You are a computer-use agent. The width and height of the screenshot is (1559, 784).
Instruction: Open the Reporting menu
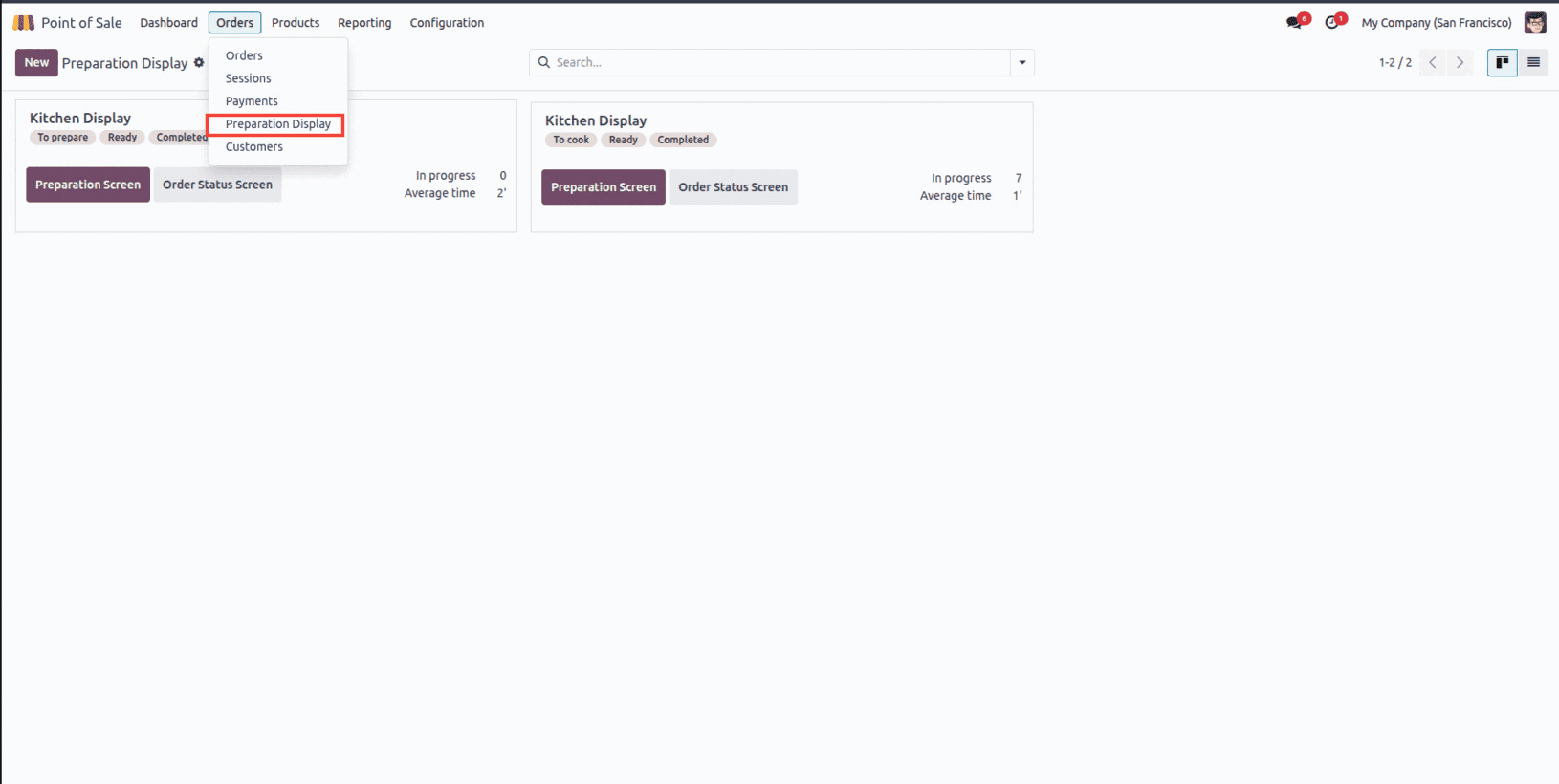pyautogui.click(x=364, y=23)
